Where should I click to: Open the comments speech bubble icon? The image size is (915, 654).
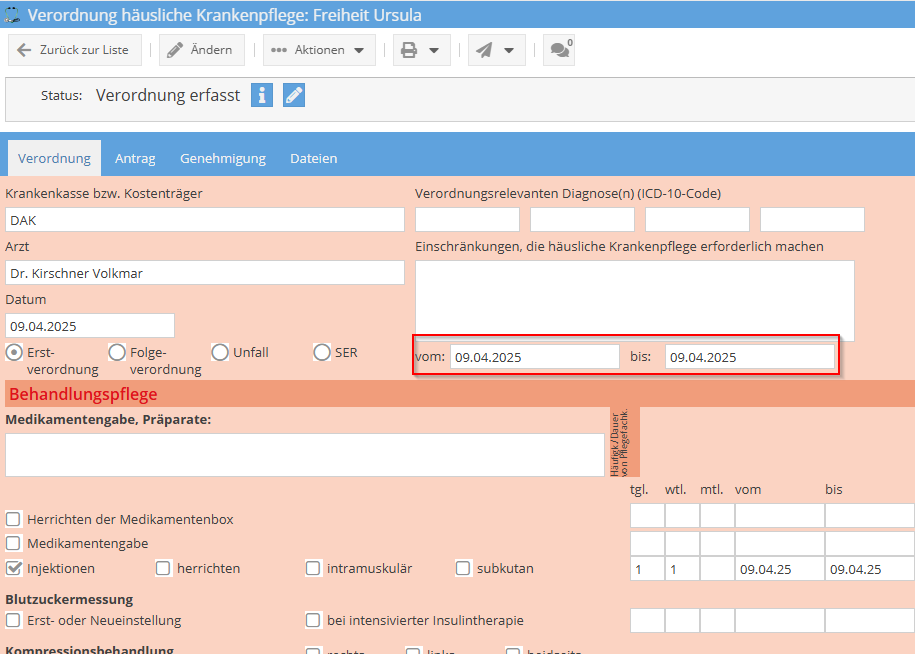coord(558,50)
